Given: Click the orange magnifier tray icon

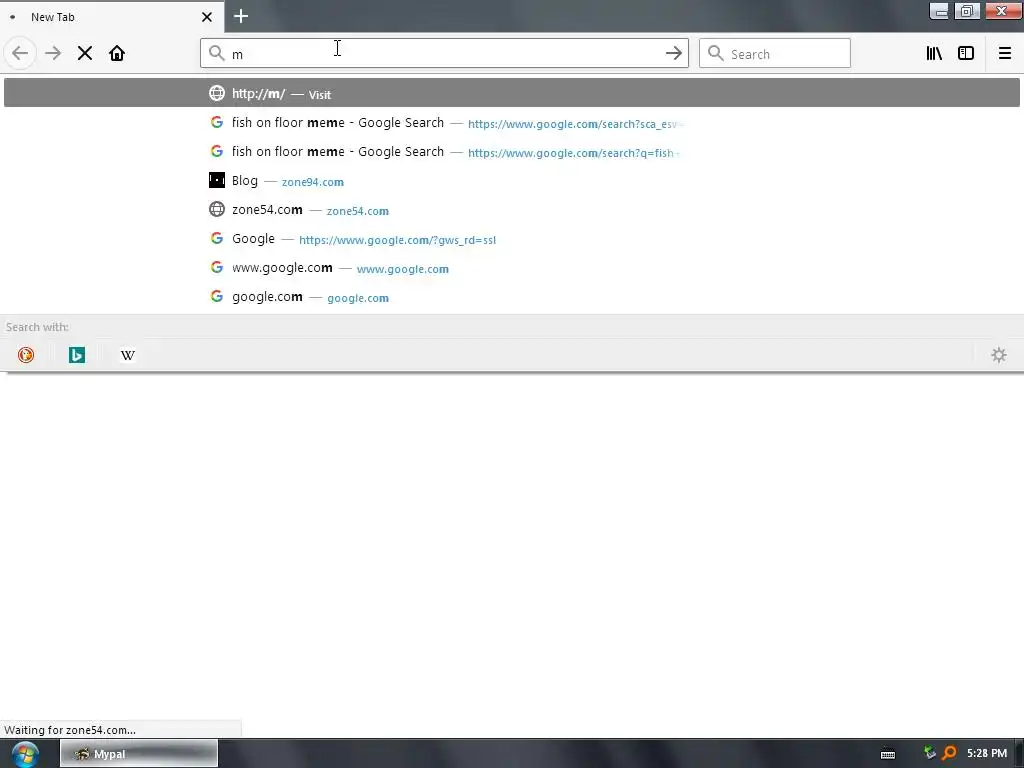Looking at the screenshot, I should (x=949, y=753).
